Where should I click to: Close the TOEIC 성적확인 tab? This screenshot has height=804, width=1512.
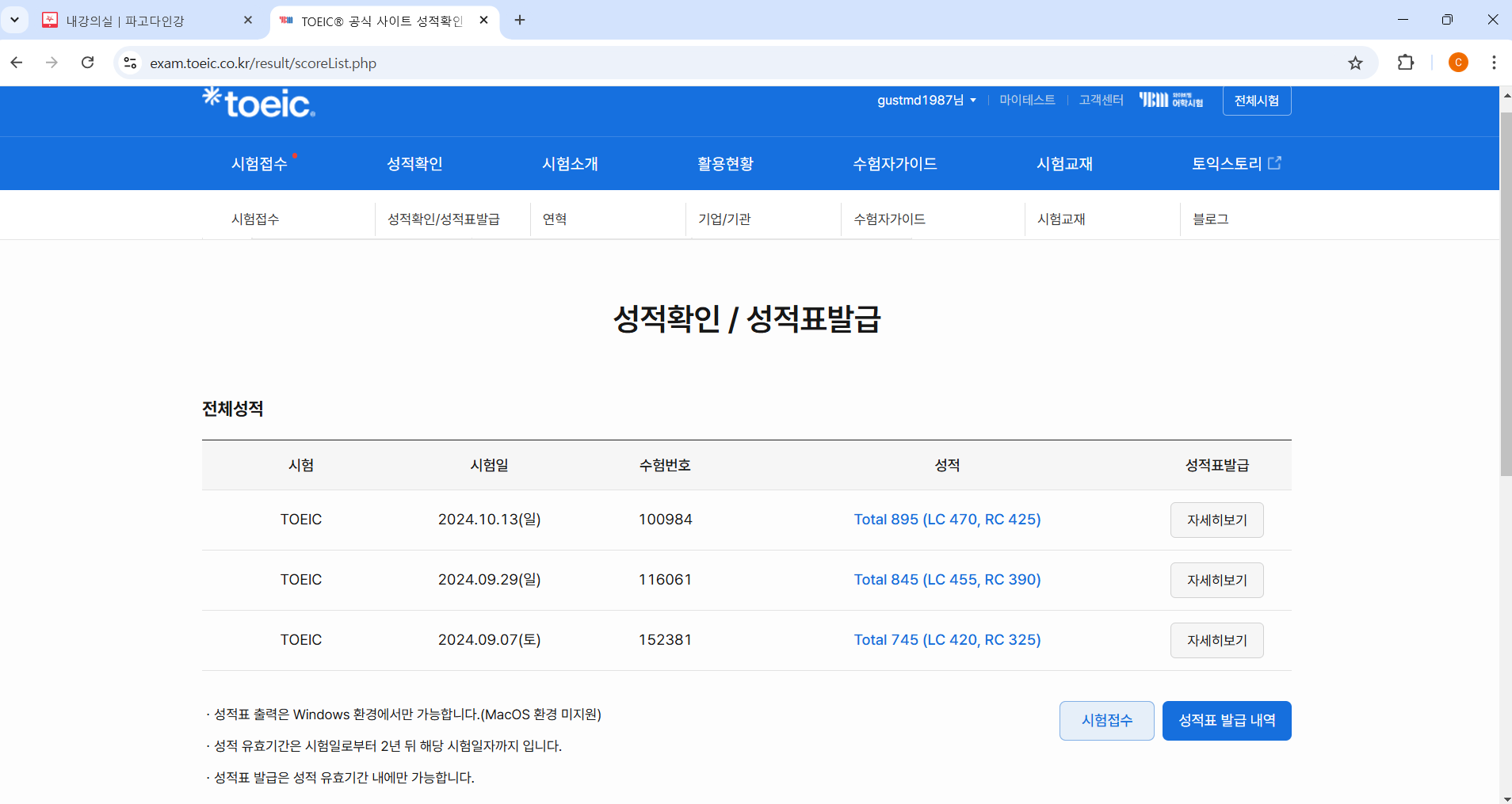(484, 20)
